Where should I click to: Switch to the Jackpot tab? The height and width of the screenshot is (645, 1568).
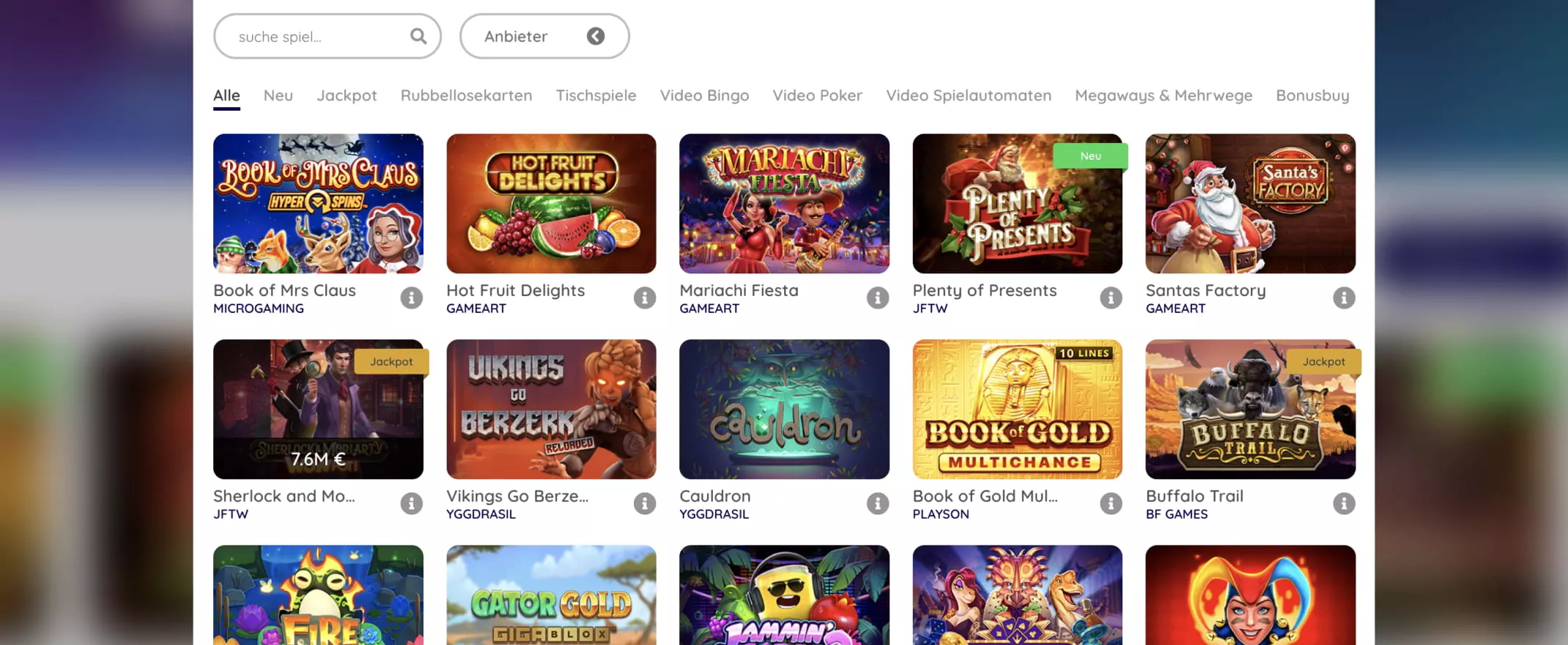point(347,95)
